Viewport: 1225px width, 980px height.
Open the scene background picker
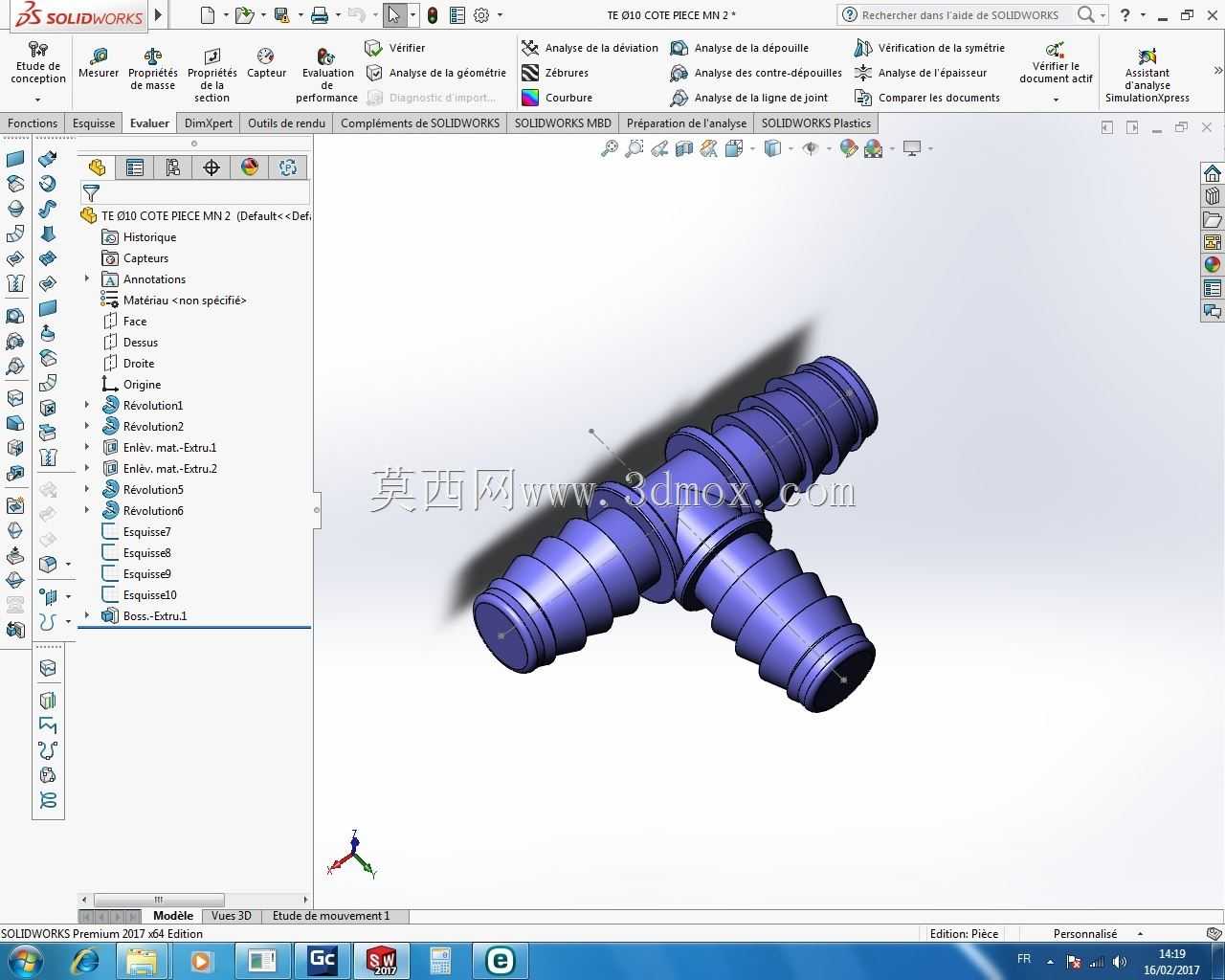pyautogui.click(x=873, y=148)
